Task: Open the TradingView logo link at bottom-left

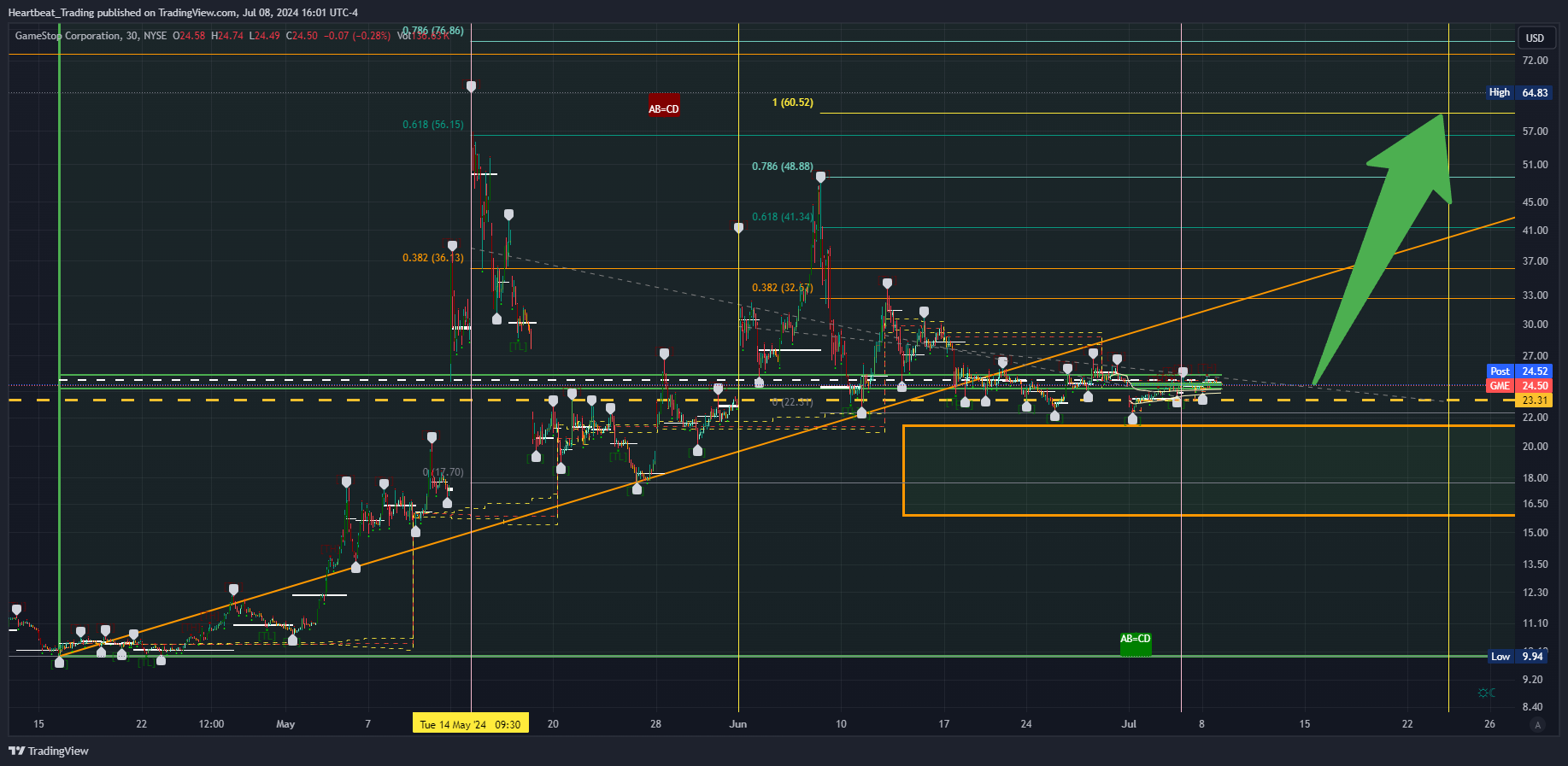Action: click(49, 751)
